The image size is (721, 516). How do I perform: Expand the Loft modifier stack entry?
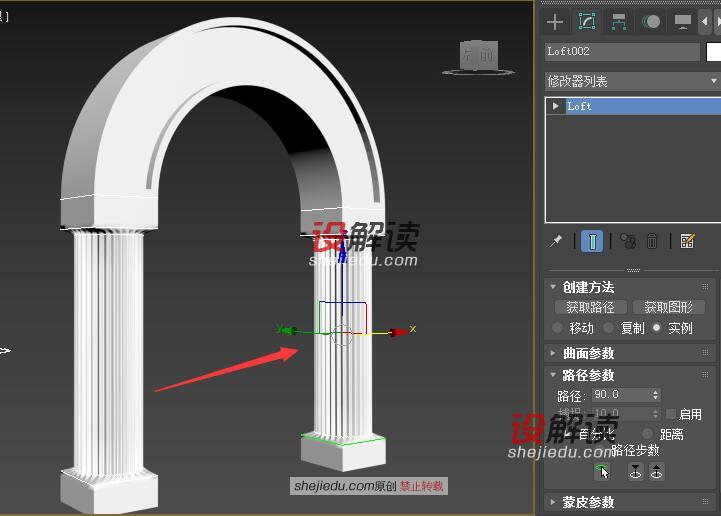click(556, 106)
